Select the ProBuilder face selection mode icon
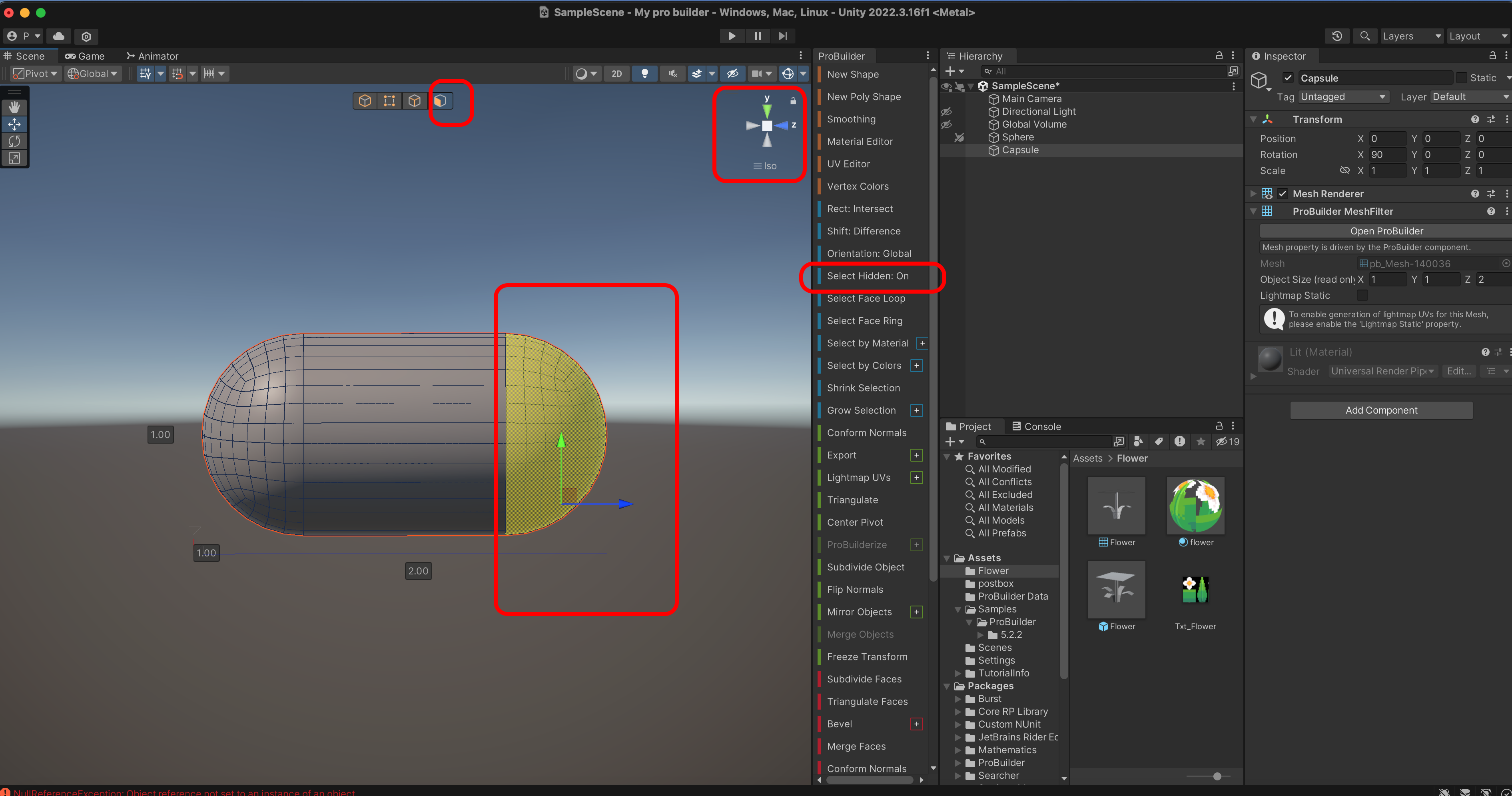Viewport: 1512px width, 796px height. coord(440,100)
